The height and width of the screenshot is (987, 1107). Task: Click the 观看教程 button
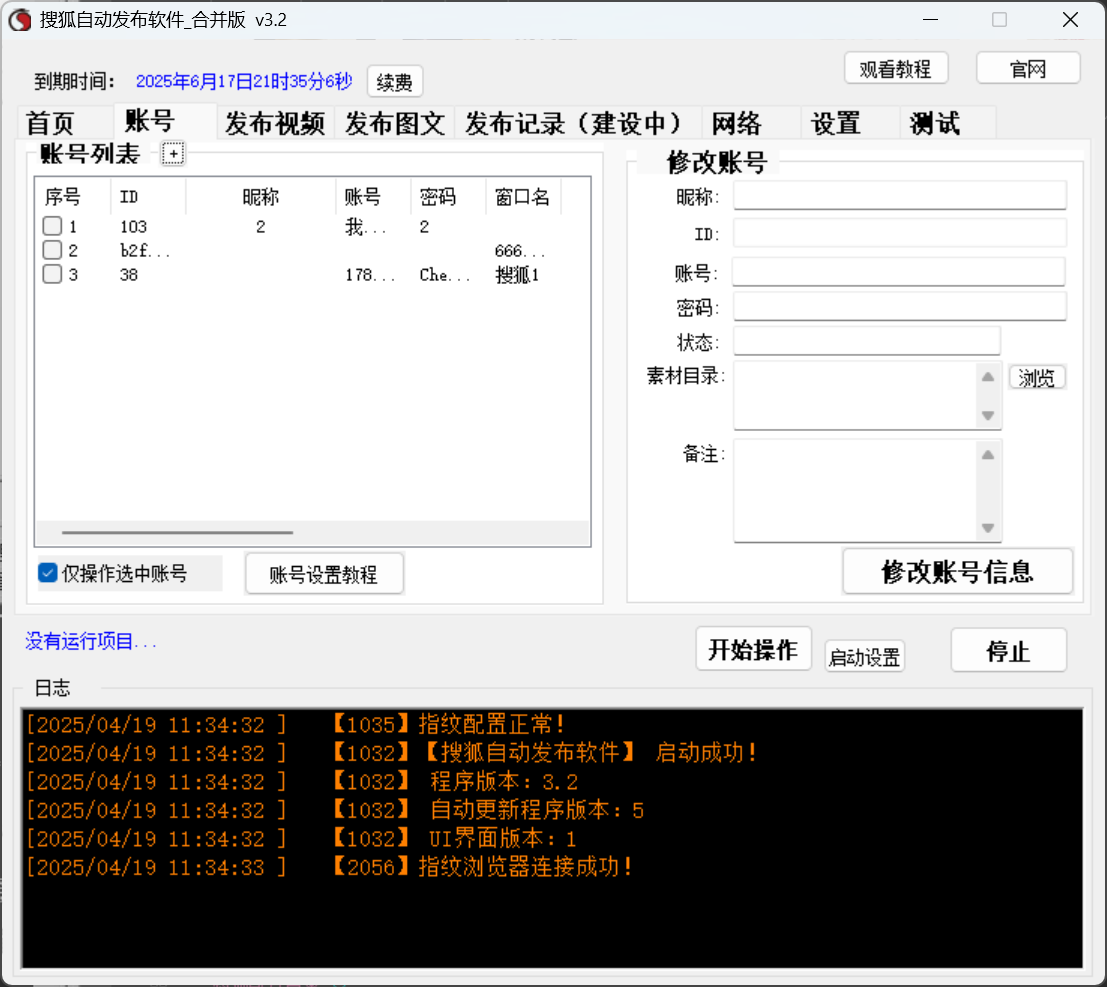point(896,68)
